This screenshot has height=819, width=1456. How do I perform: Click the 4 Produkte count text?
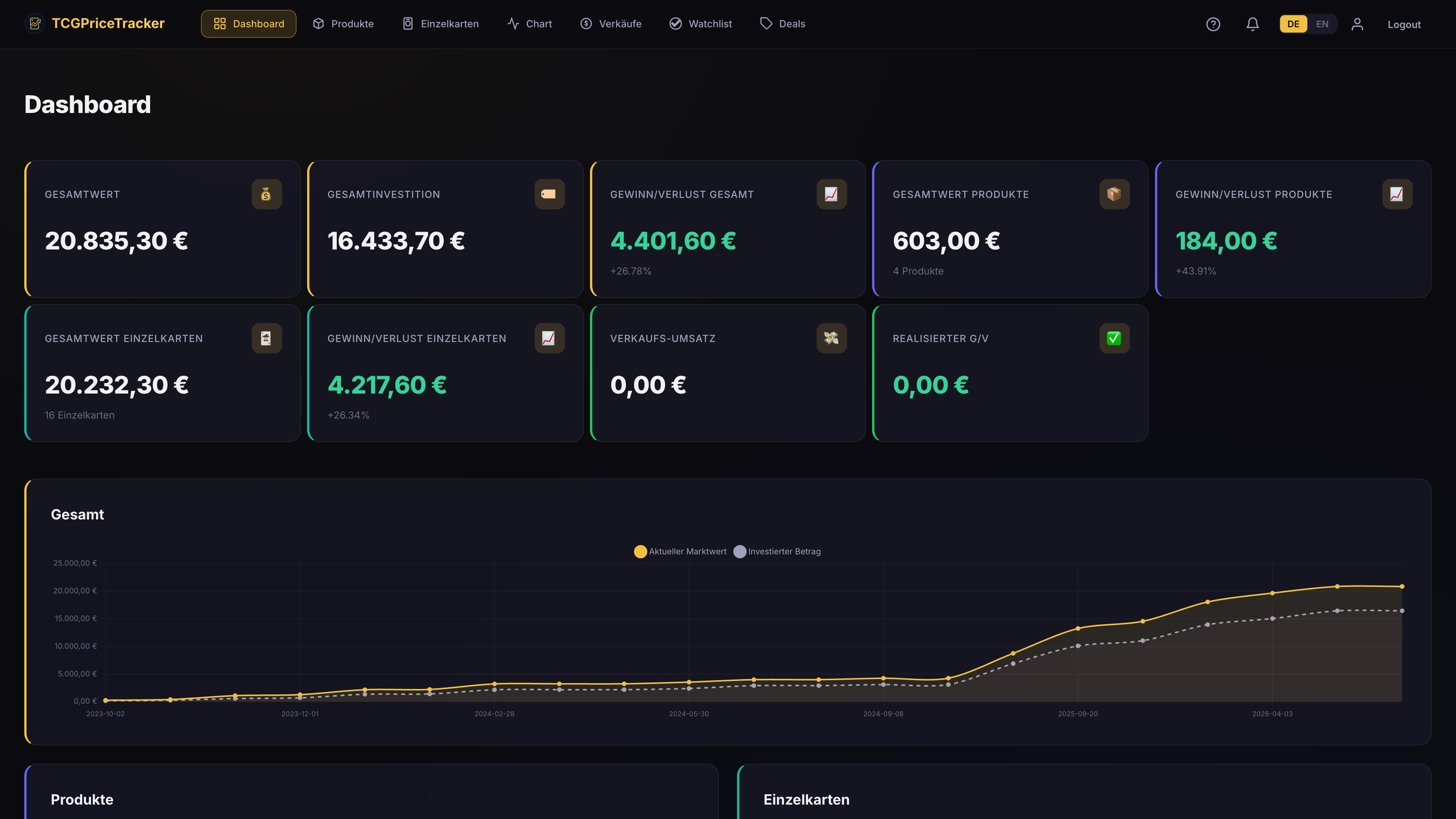918,271
